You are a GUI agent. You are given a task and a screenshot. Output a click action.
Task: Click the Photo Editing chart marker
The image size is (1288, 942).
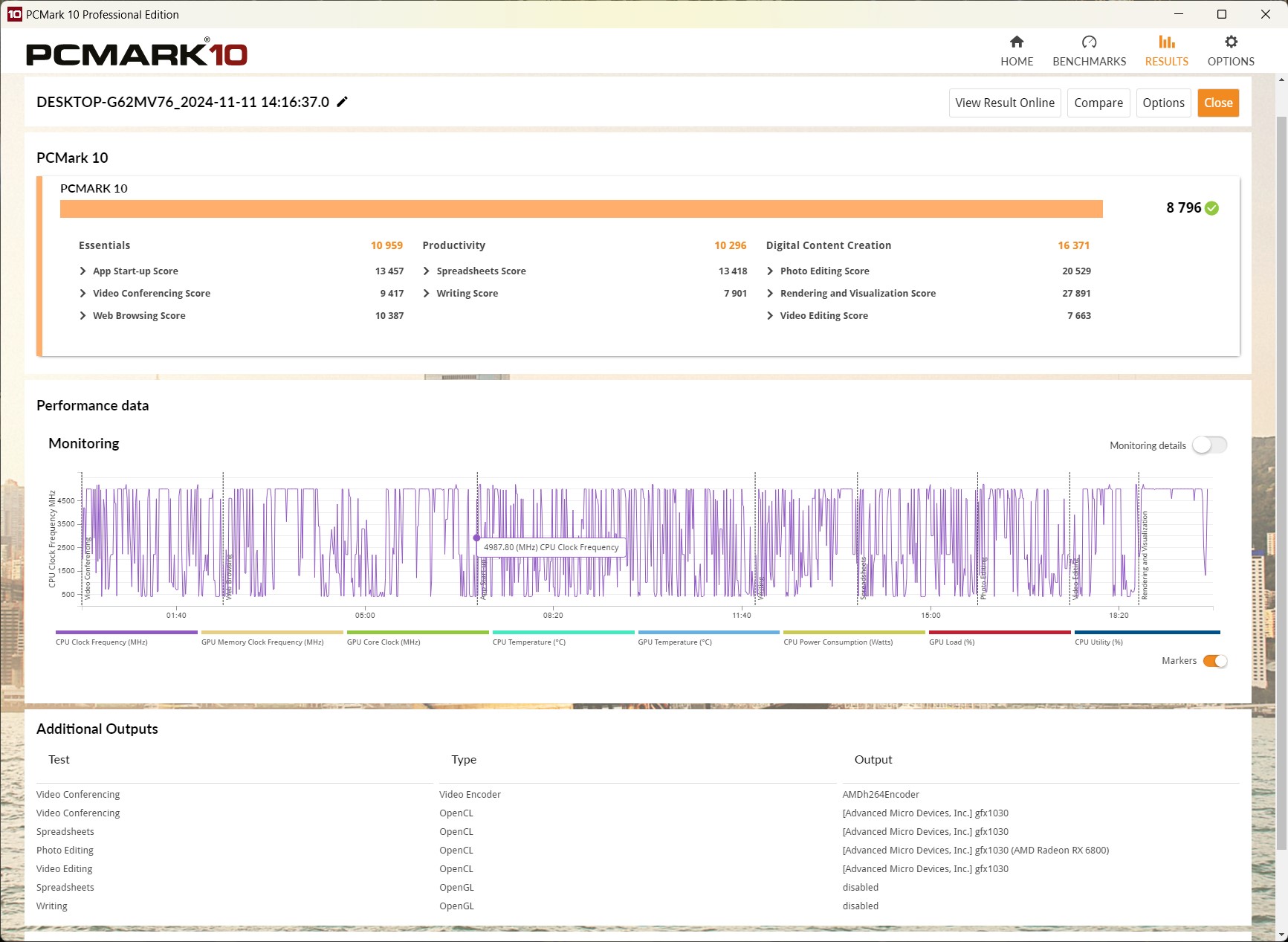coord(983,578)
